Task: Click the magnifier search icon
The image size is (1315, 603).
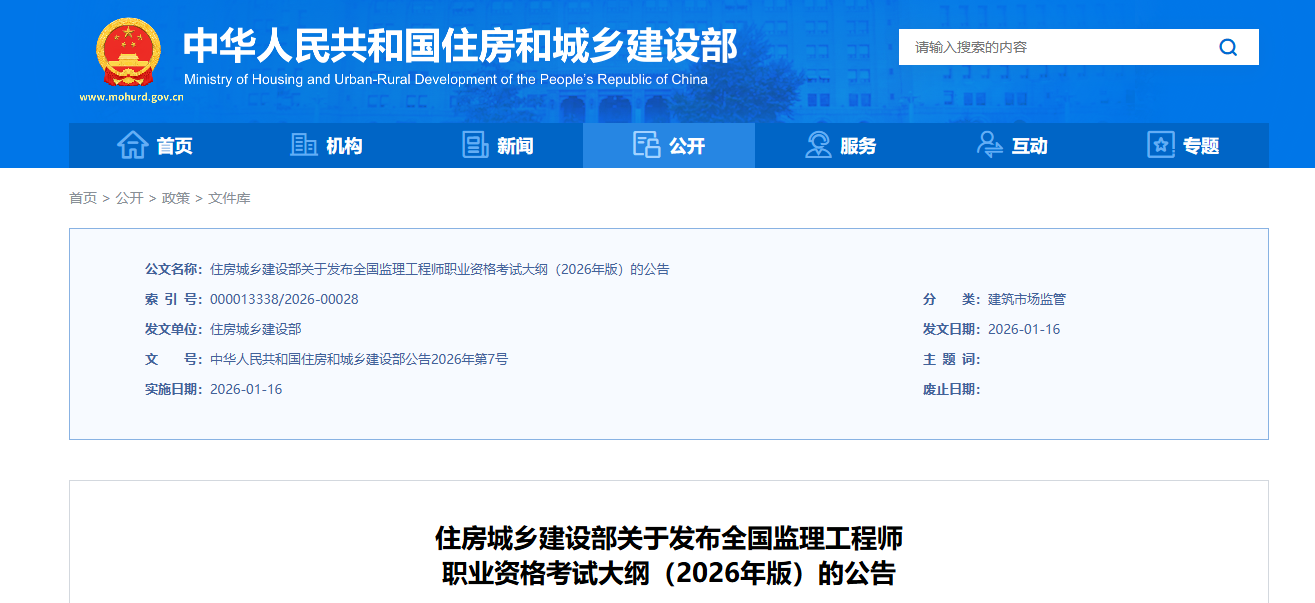Action: (x=1228, y=47)
